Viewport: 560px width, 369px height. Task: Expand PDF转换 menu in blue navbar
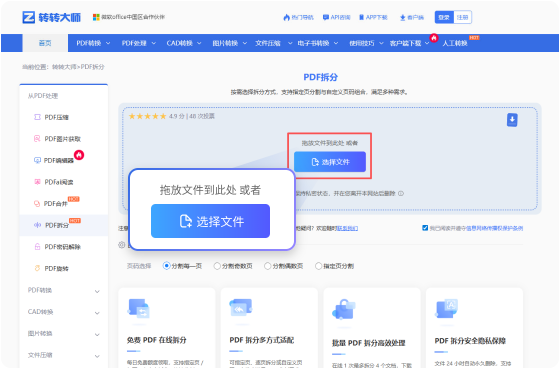[x=93, y=43]
